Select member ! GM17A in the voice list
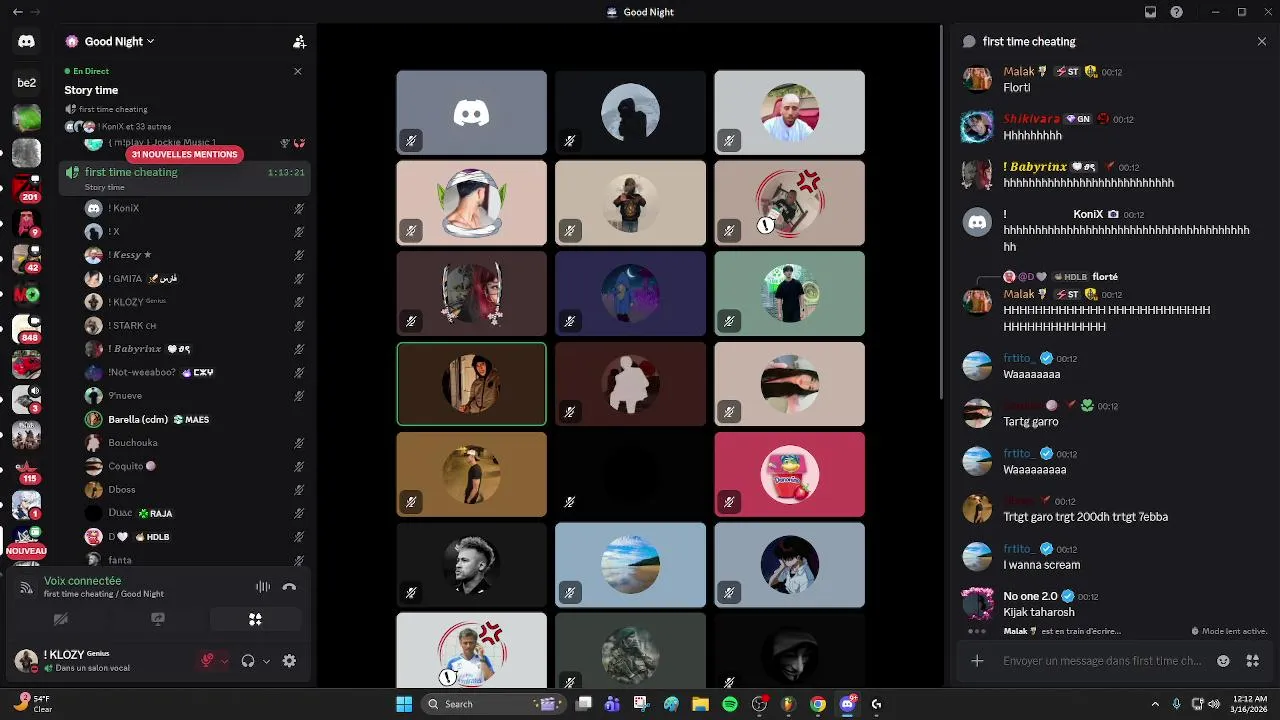Viewport: 1280px width, 720px height. [196, 278]
